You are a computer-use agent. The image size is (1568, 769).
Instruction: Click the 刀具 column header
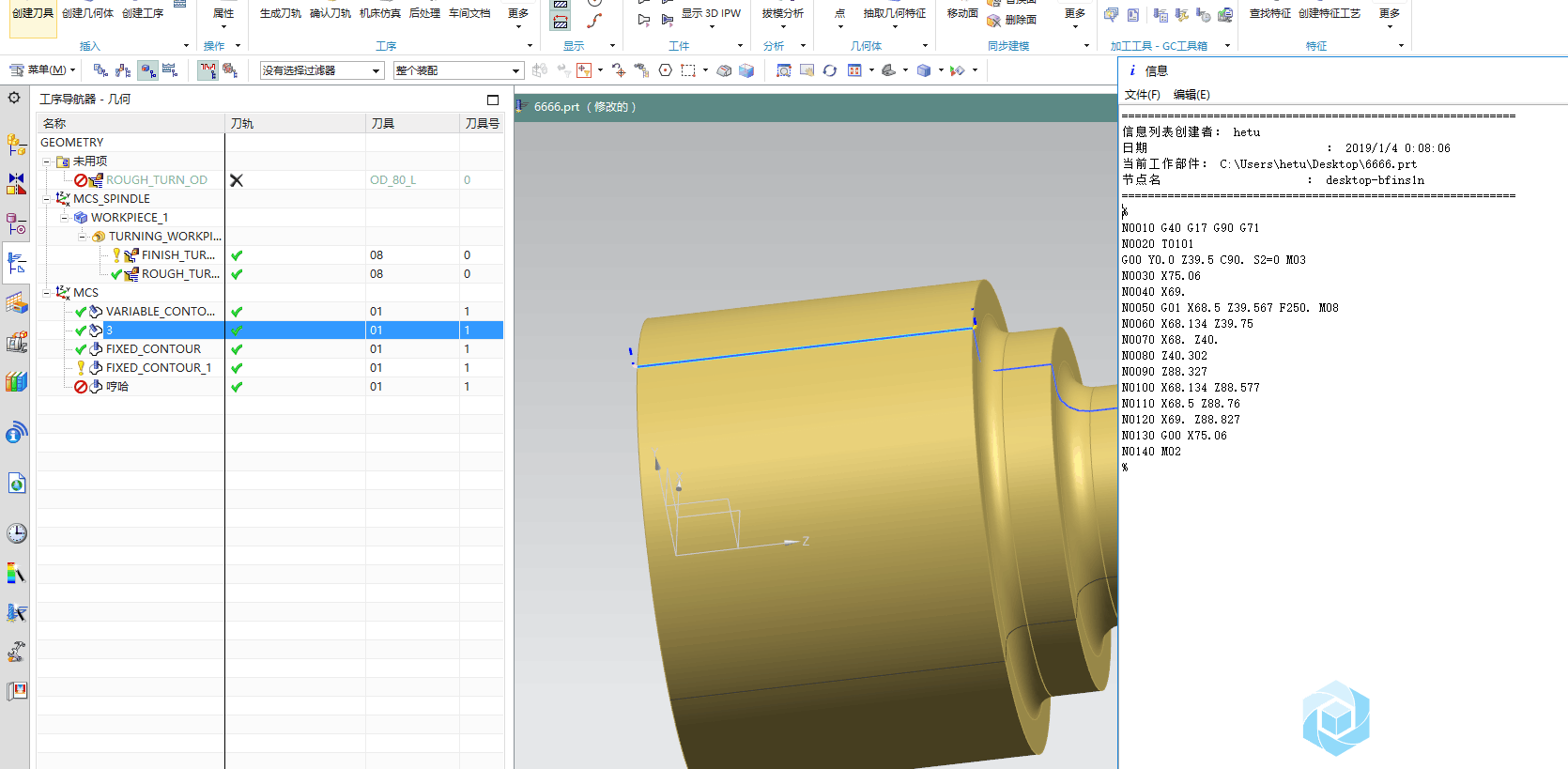412,124
